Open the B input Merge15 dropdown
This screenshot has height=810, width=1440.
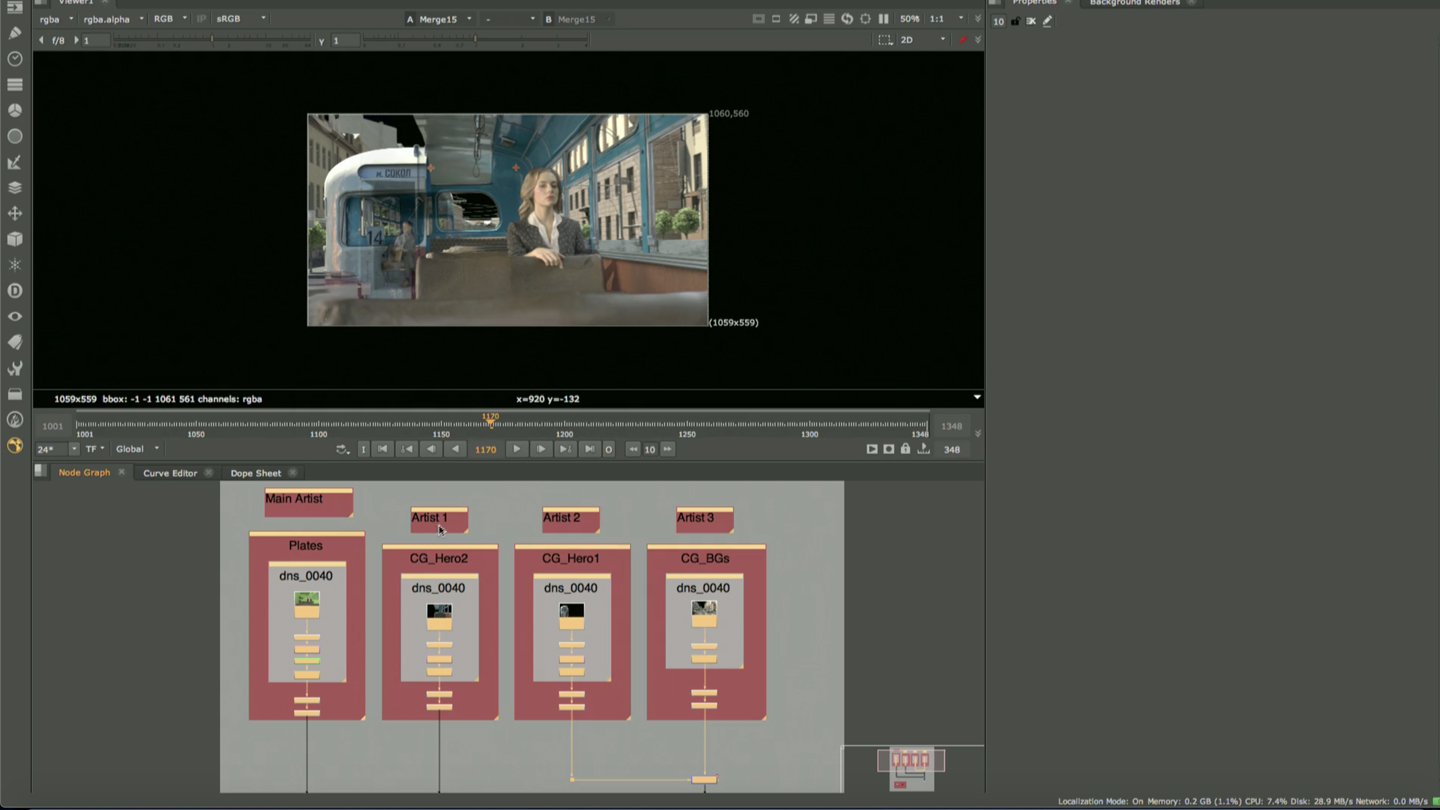[584, 19]
